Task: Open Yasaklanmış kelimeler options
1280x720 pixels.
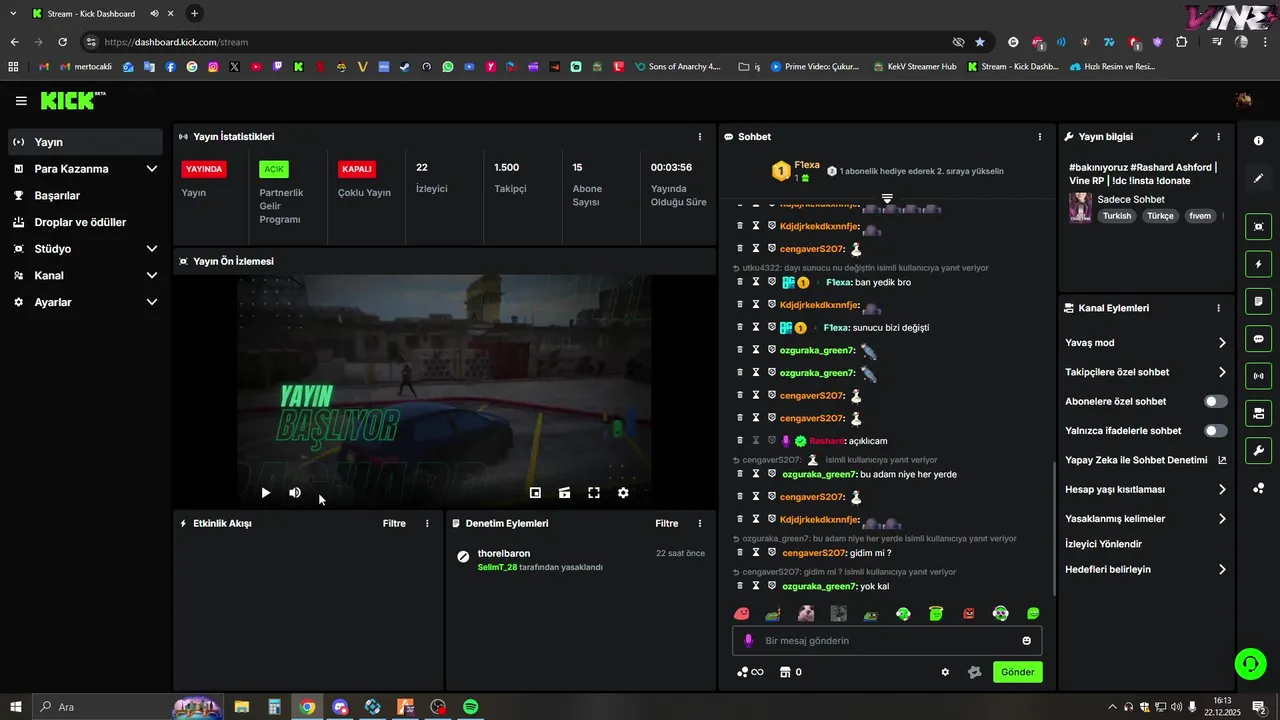Action: pyautogui.click(x=1146, y=519)
